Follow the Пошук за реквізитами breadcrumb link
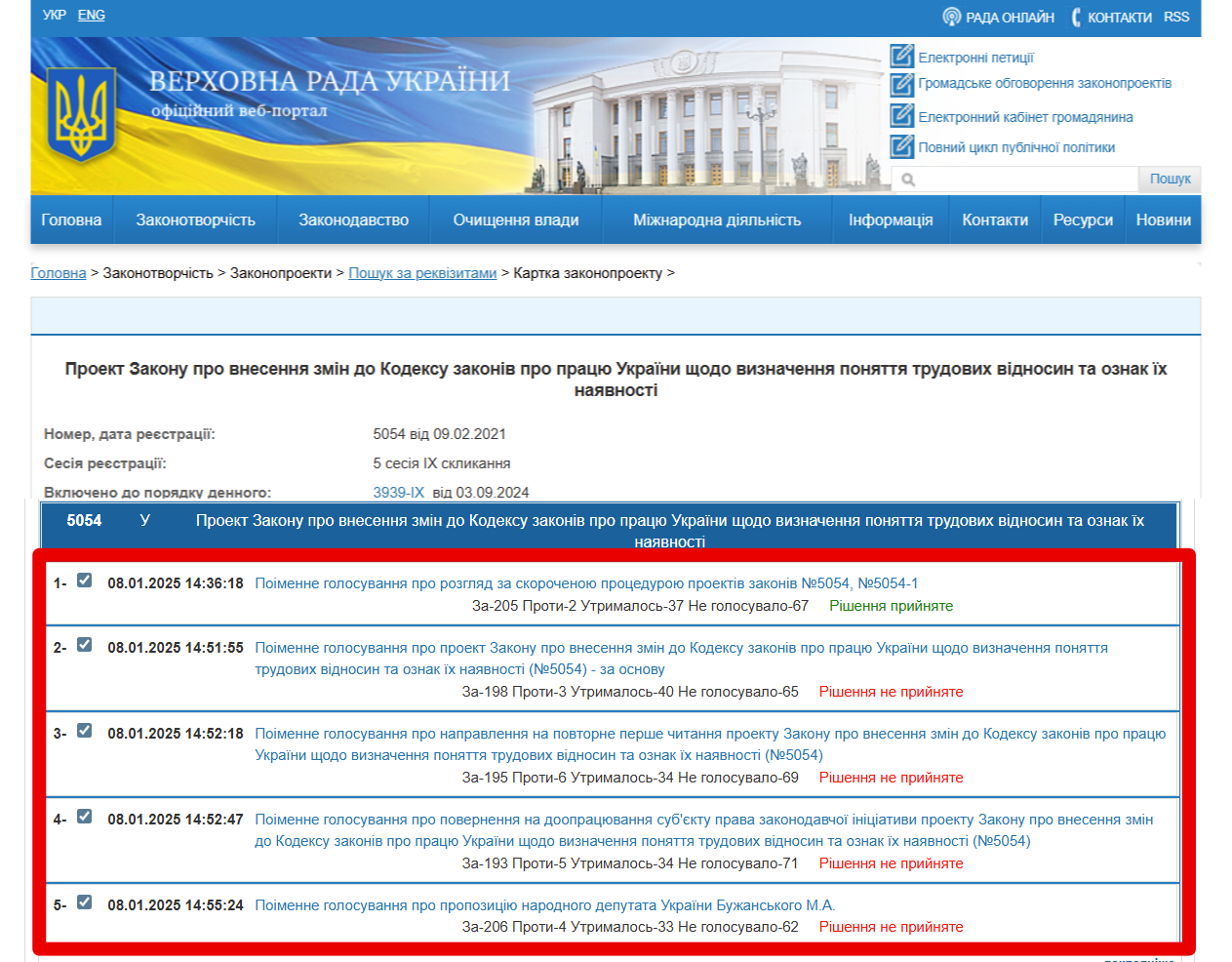 click(x=421, y=273)
